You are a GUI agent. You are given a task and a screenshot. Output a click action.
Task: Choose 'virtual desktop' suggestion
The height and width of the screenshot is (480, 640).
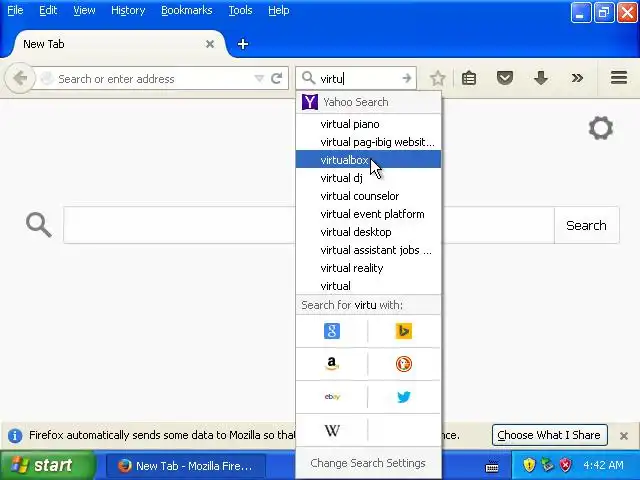click(x=368, y=232)
